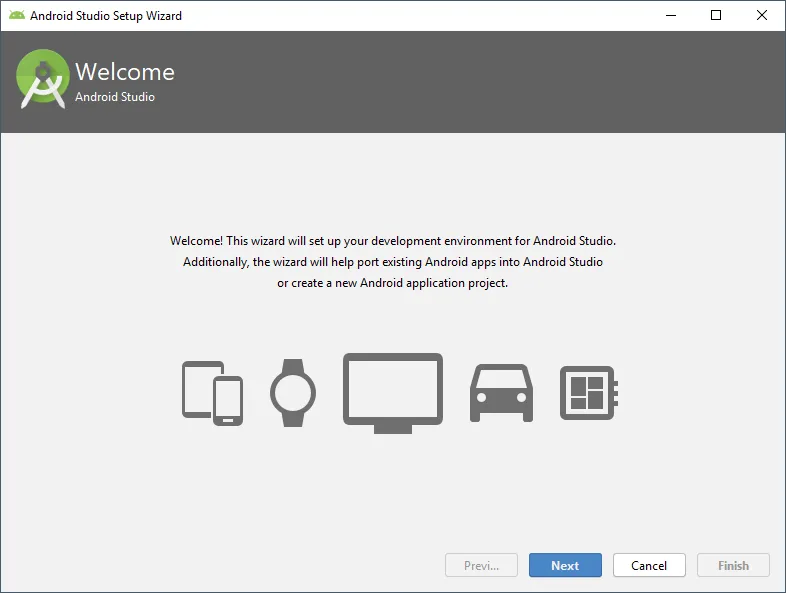Click 'Additionally, the wizard will help port' line
This screenshot has height=593, width=786.
pos(393,262)
